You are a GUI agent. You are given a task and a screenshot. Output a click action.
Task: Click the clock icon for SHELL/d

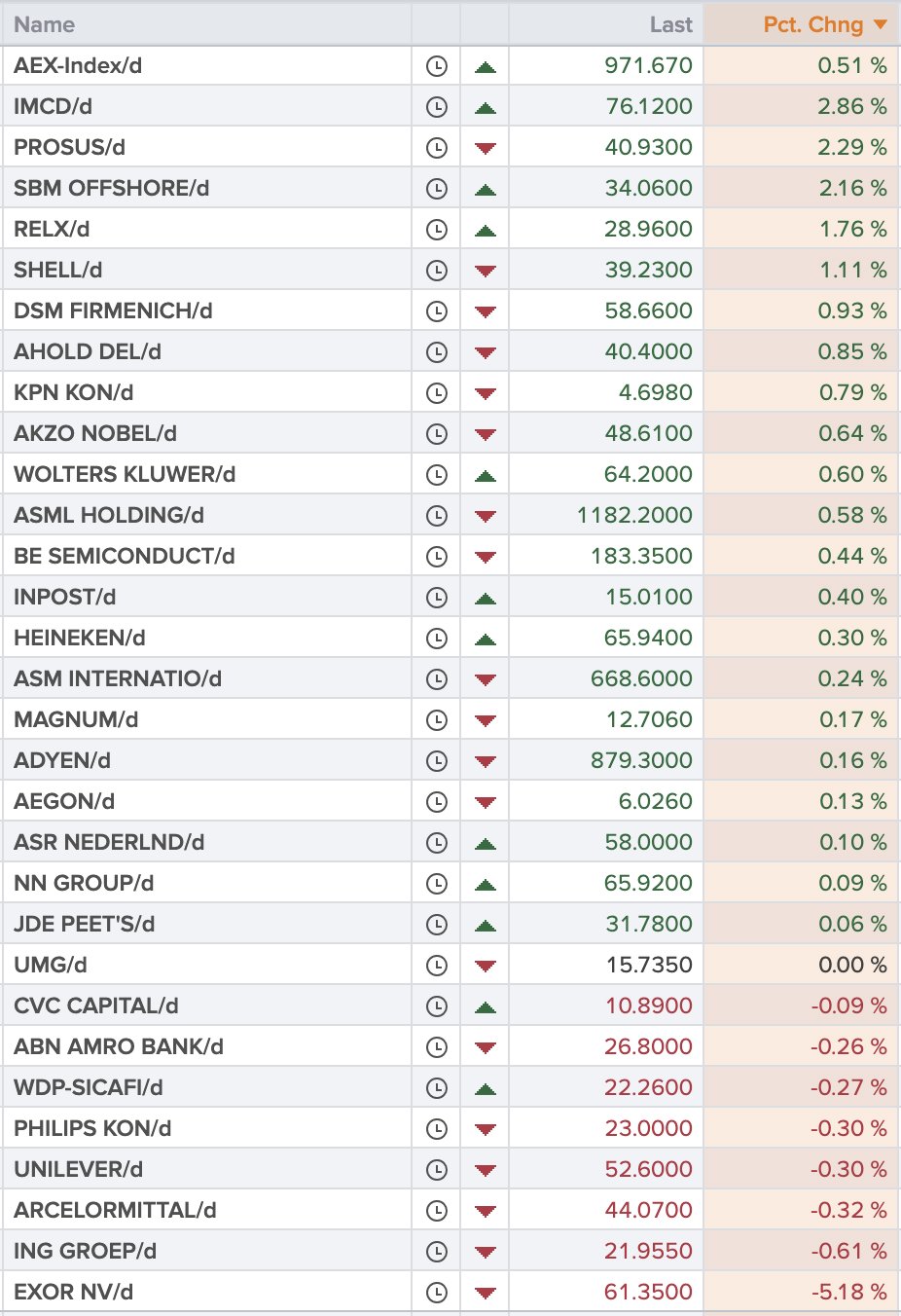point(437,271)
